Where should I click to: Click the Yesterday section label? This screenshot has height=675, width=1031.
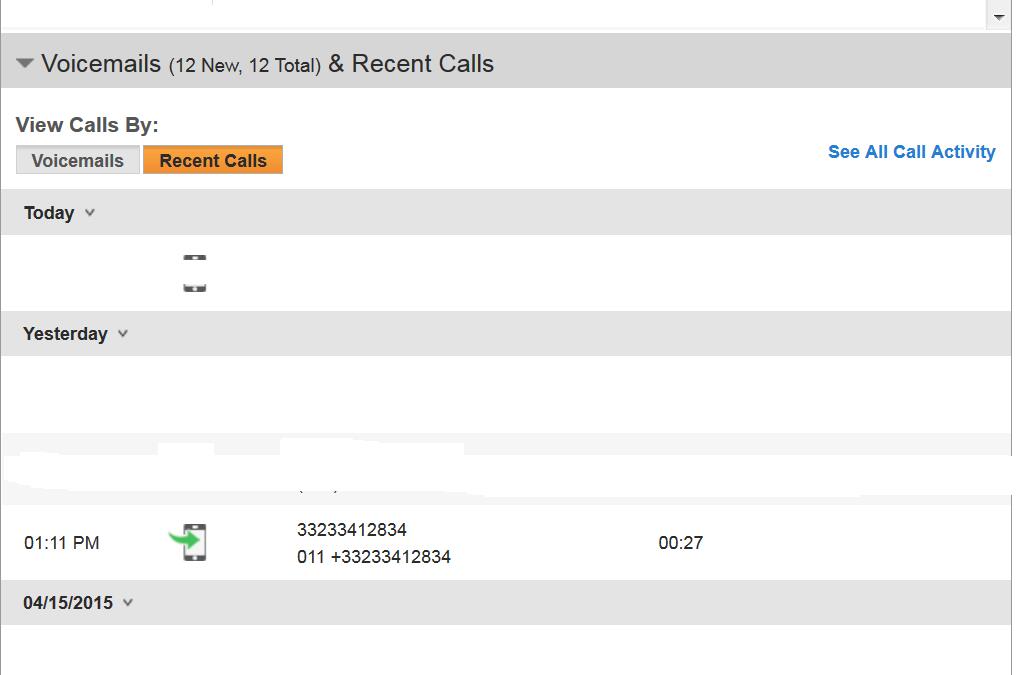click(65, 334)
